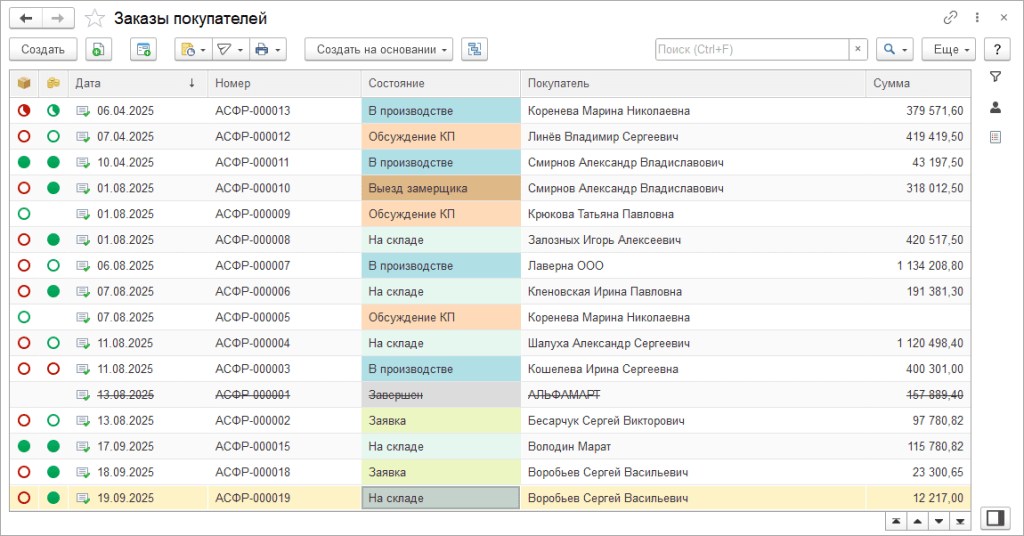Click the back navigation arrow

[x=26, y=18]
